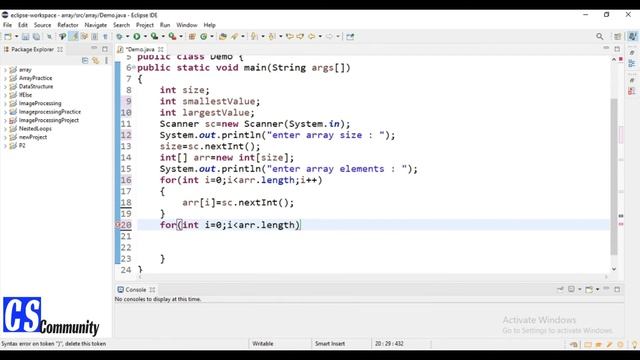Click the New file toolbar icon
Screen dimensions: 640x360
click(x=7, y=37)
